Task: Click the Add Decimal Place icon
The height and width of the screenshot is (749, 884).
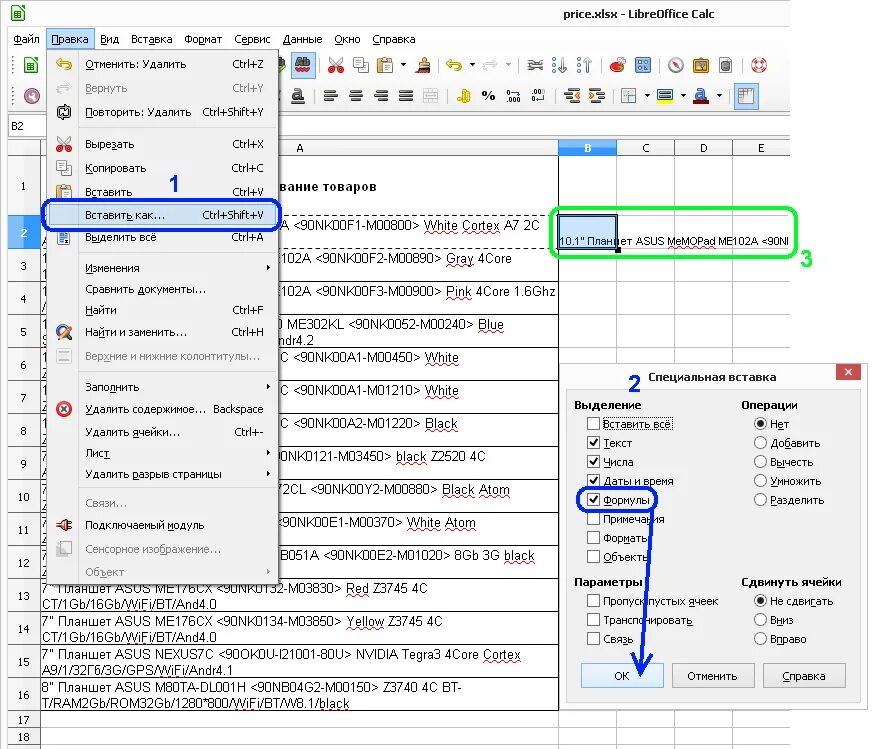Action: pos(513,95)
